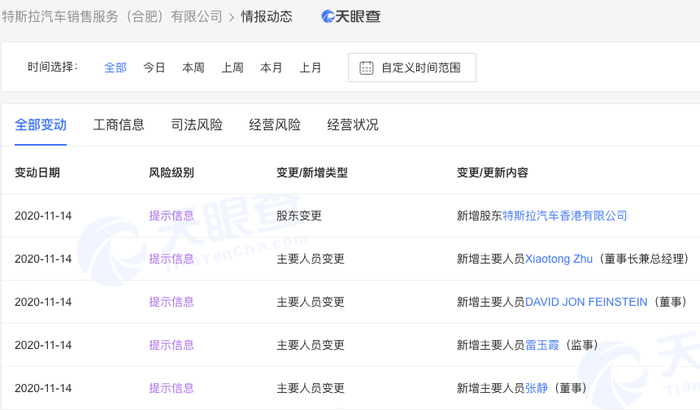Select the 股东变更 type cell
Viewport: 700px width, 410px height.
(x=299, y=216)
